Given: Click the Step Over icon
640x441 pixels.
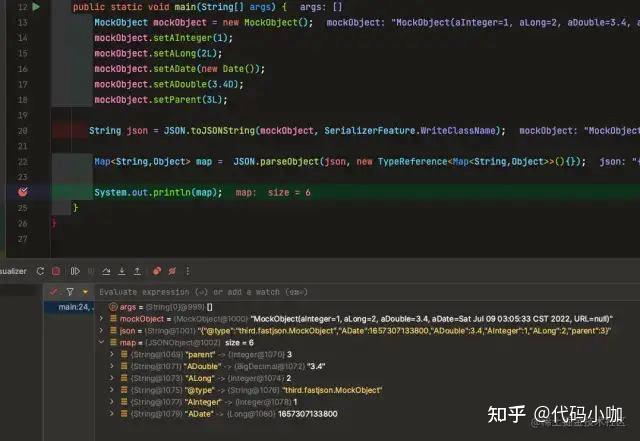Looking at the screenshot, I should pyautogui.click(x=106, y=271).
